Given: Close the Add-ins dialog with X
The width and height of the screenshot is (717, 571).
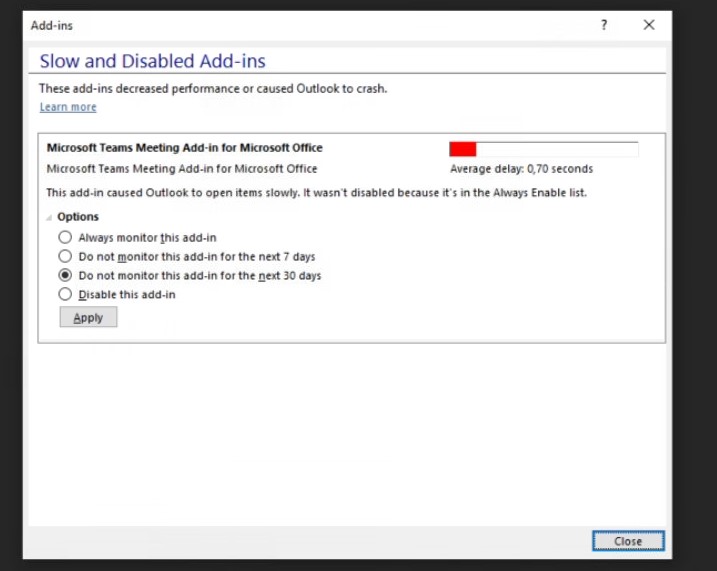Looking at the screenshot, I should 649,25.
